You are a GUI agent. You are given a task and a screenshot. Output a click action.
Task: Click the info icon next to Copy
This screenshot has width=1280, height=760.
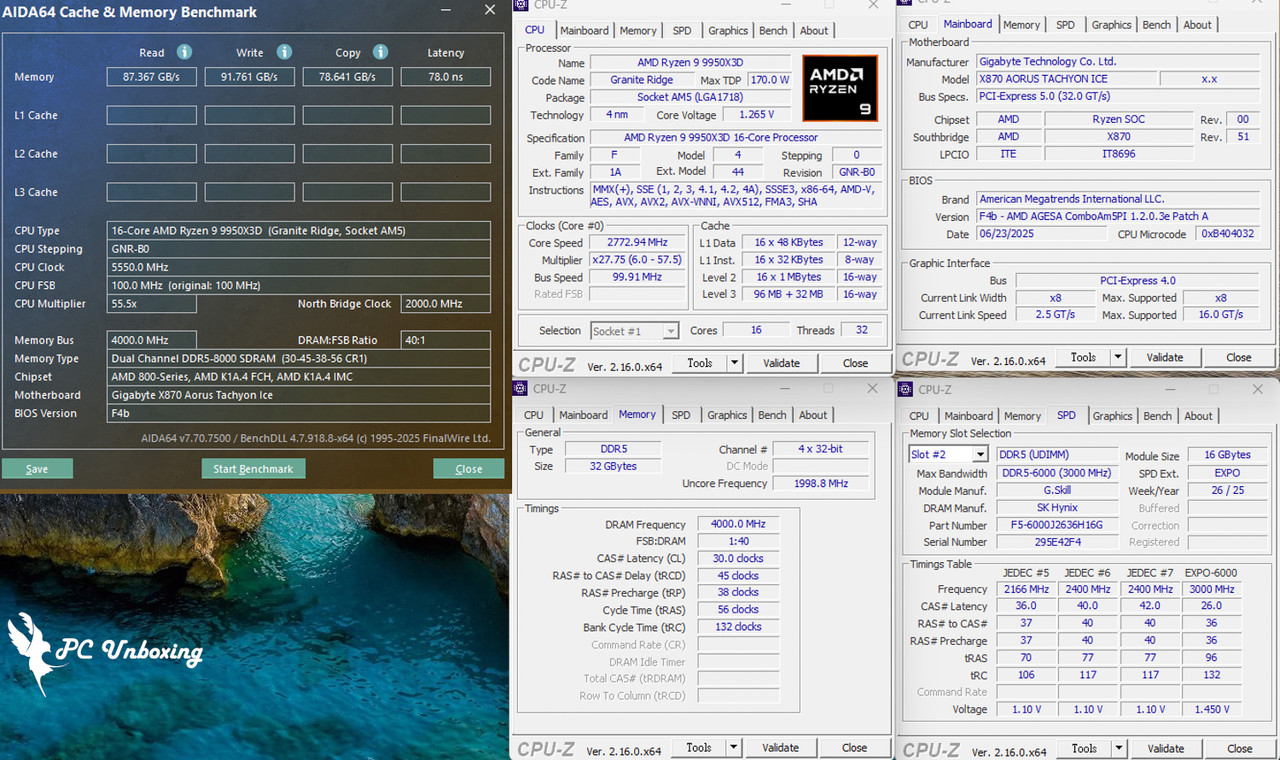(x=380, y=52)
